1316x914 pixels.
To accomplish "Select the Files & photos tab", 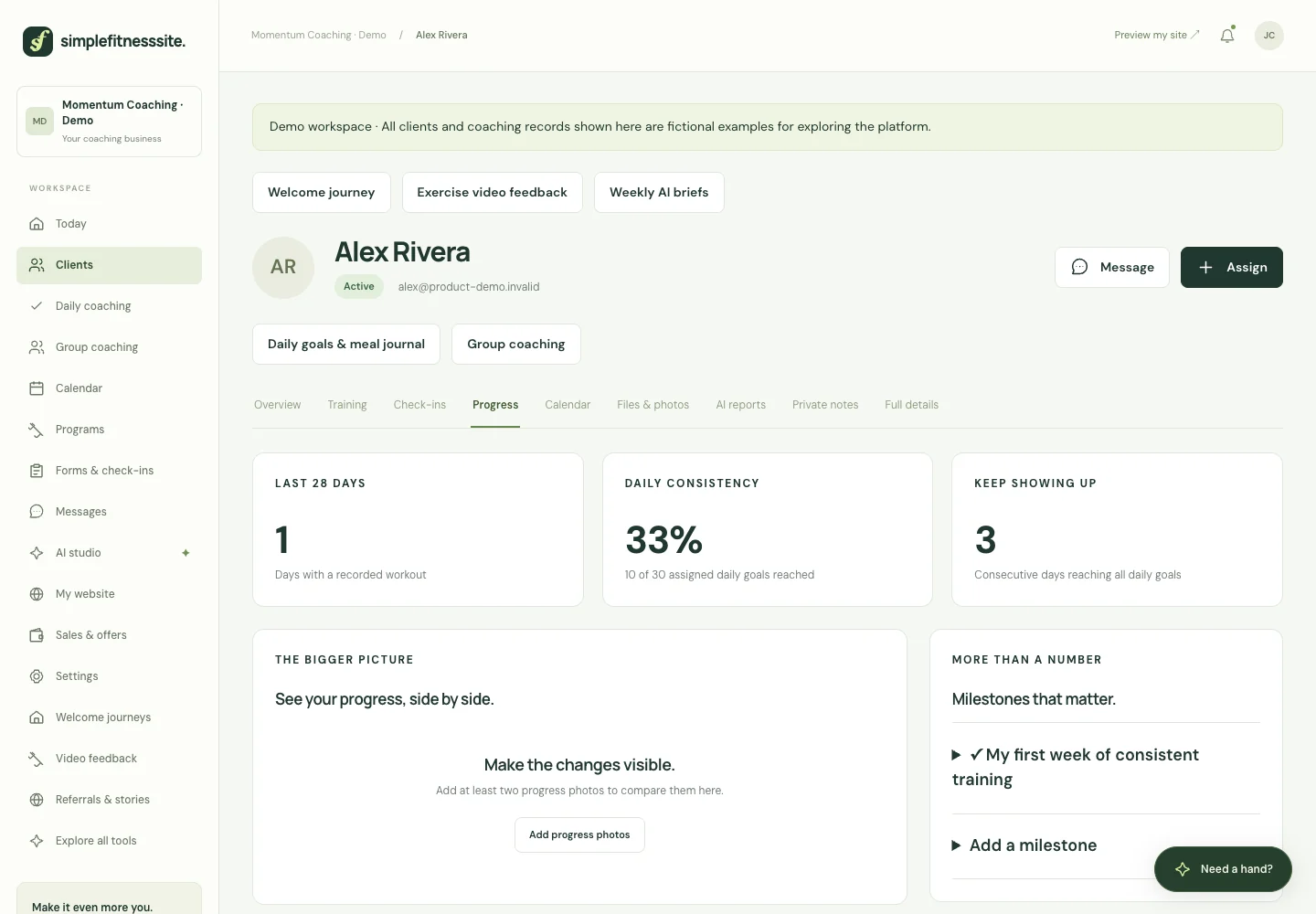I will tap(653, 405).
